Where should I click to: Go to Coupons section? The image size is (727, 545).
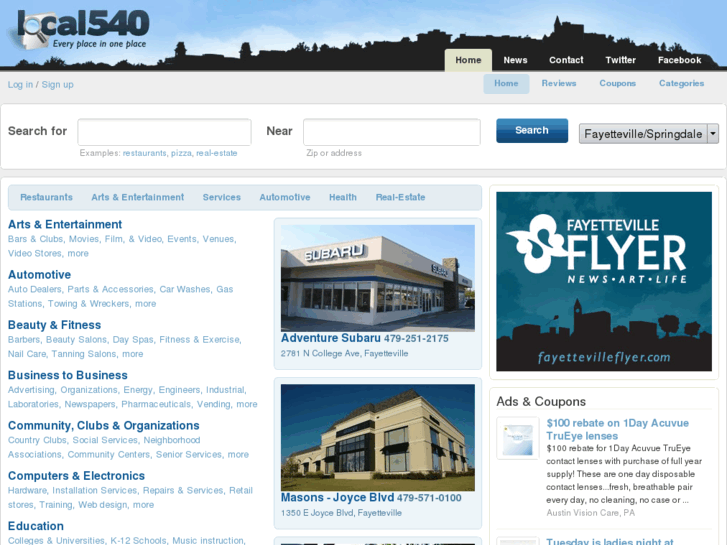617,83
